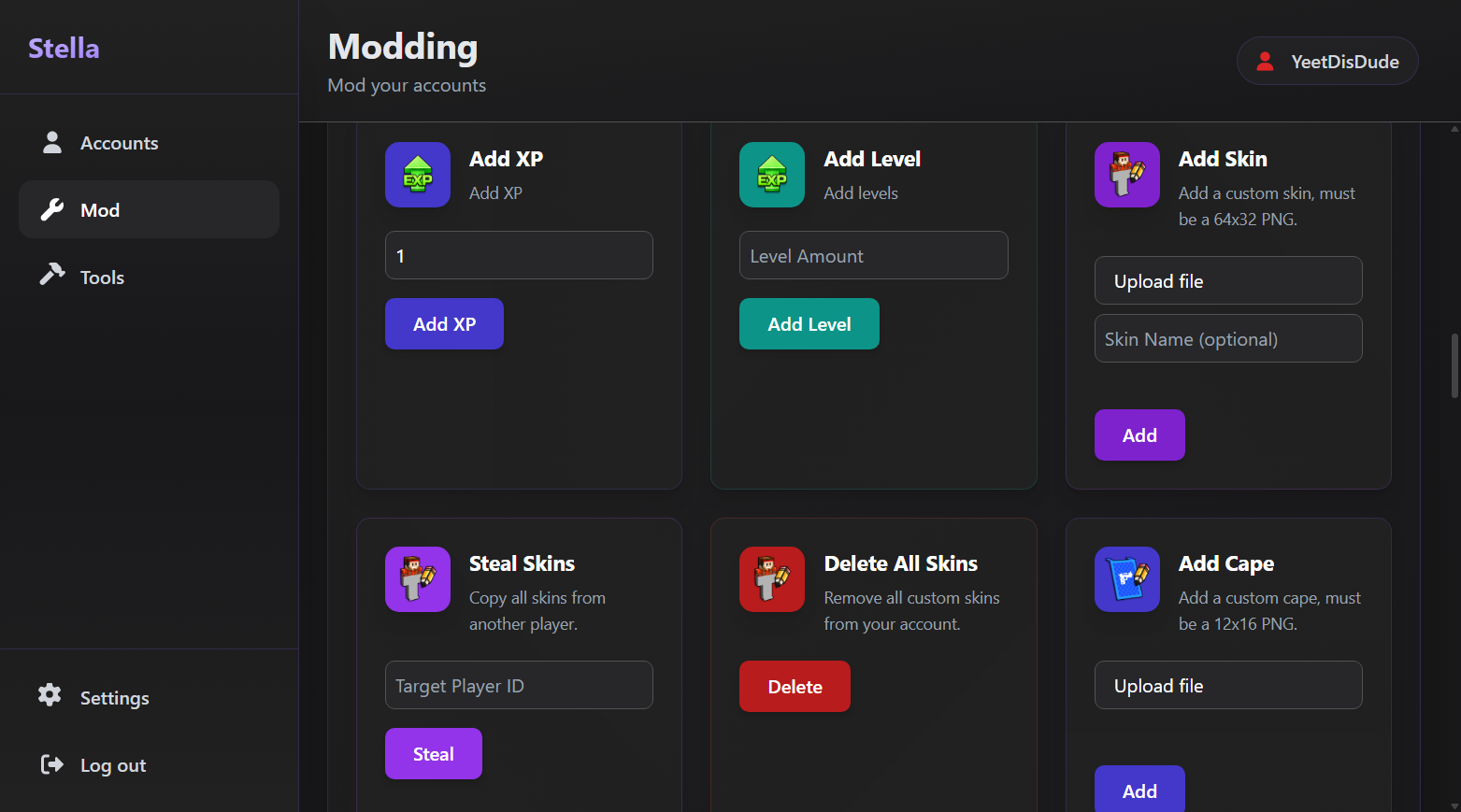Click the Stella logo link
Viewport: 1461px width, 812px height.
pos(64,49)
